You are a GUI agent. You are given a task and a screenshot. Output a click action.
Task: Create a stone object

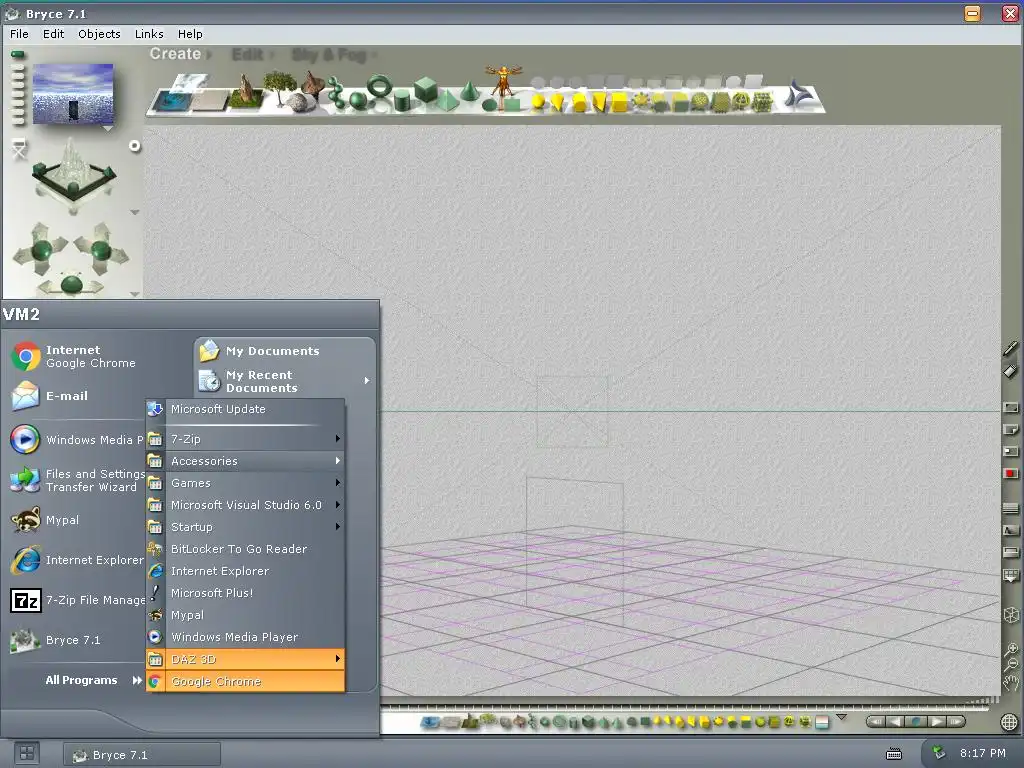[x=300, y=102]
